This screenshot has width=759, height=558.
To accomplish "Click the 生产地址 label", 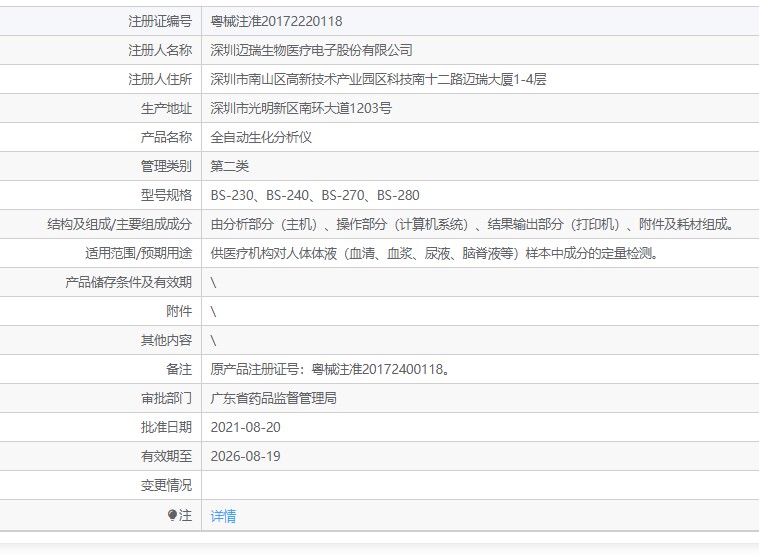I will [167, 108].
